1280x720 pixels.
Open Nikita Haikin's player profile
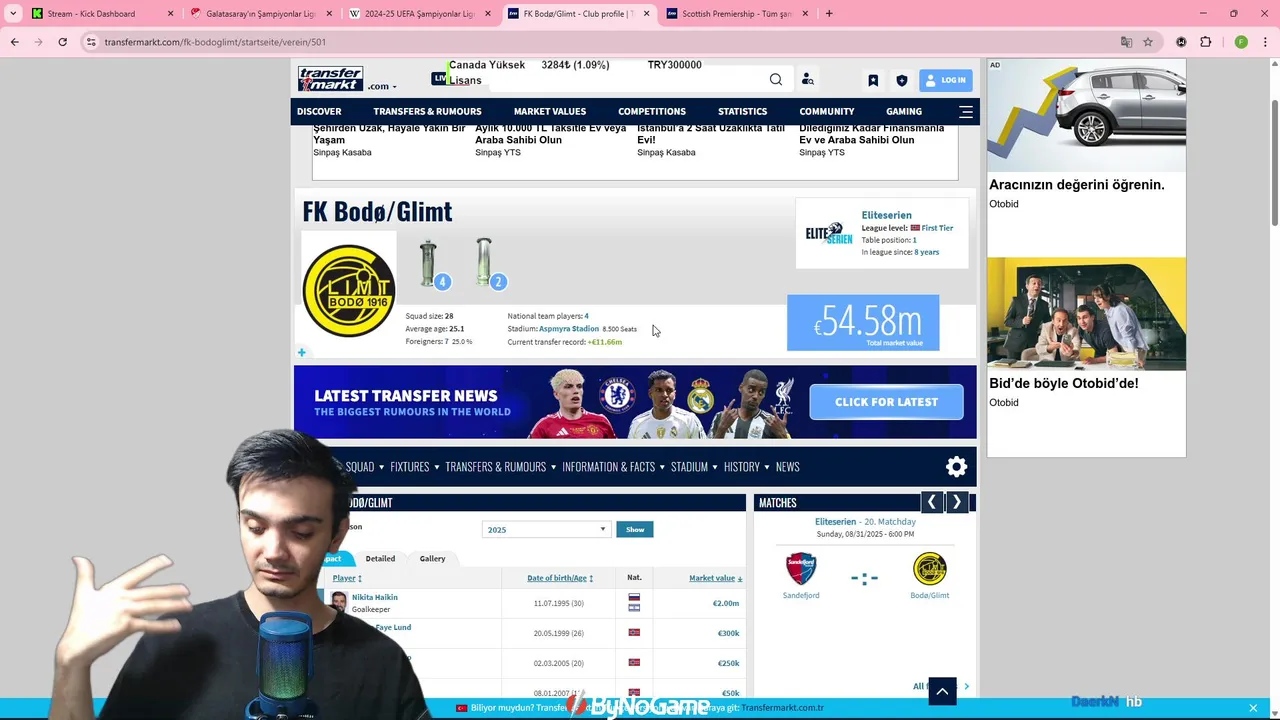pyautogui.click(x=375, y=597)
